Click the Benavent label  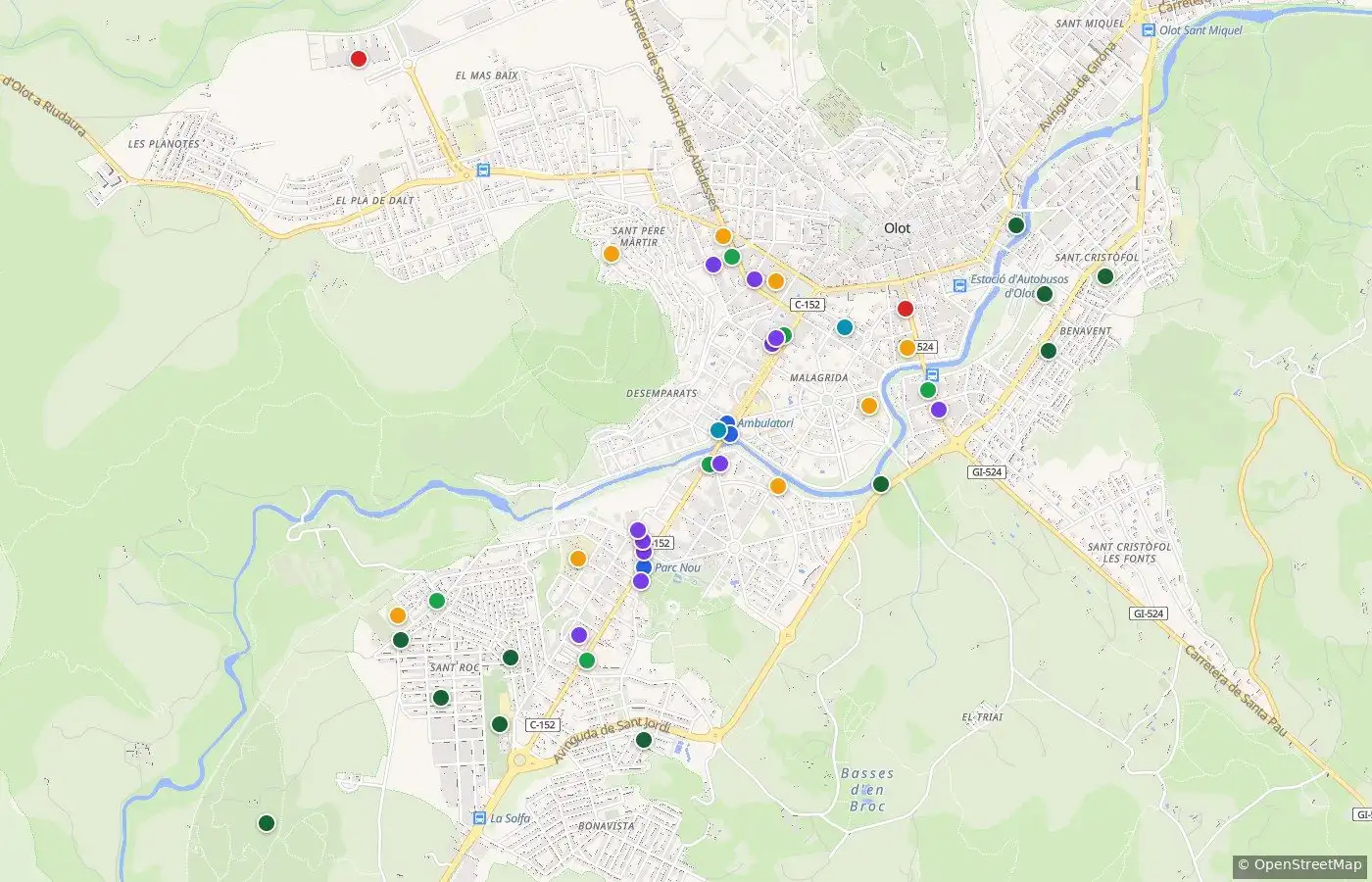coord(1086,331)
